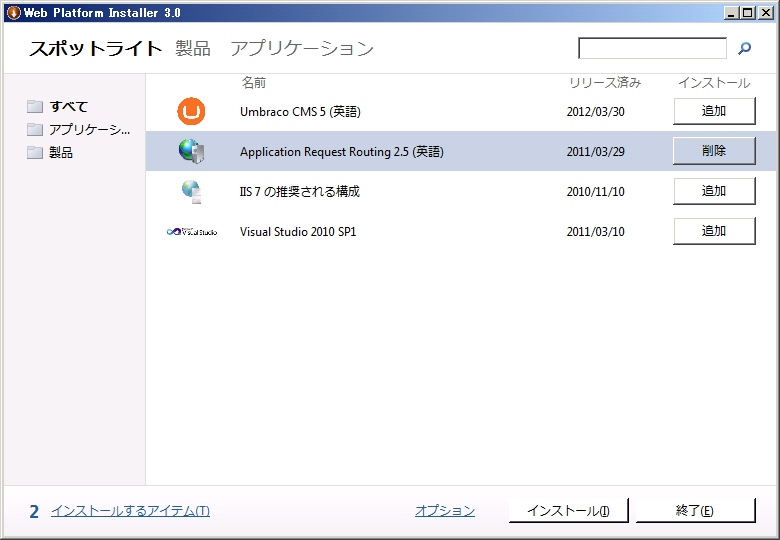Click the リリース済み column header
This screenshot has width=780, height=540.
tap(605, 83)
